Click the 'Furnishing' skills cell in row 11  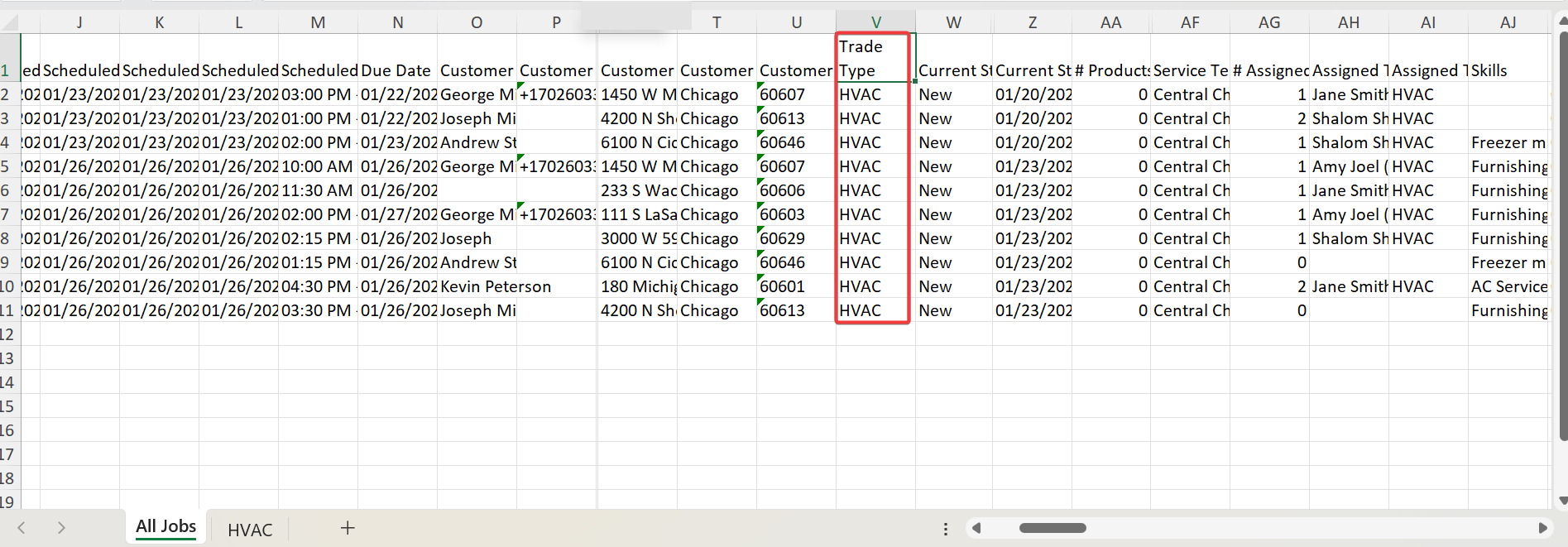1508,310
